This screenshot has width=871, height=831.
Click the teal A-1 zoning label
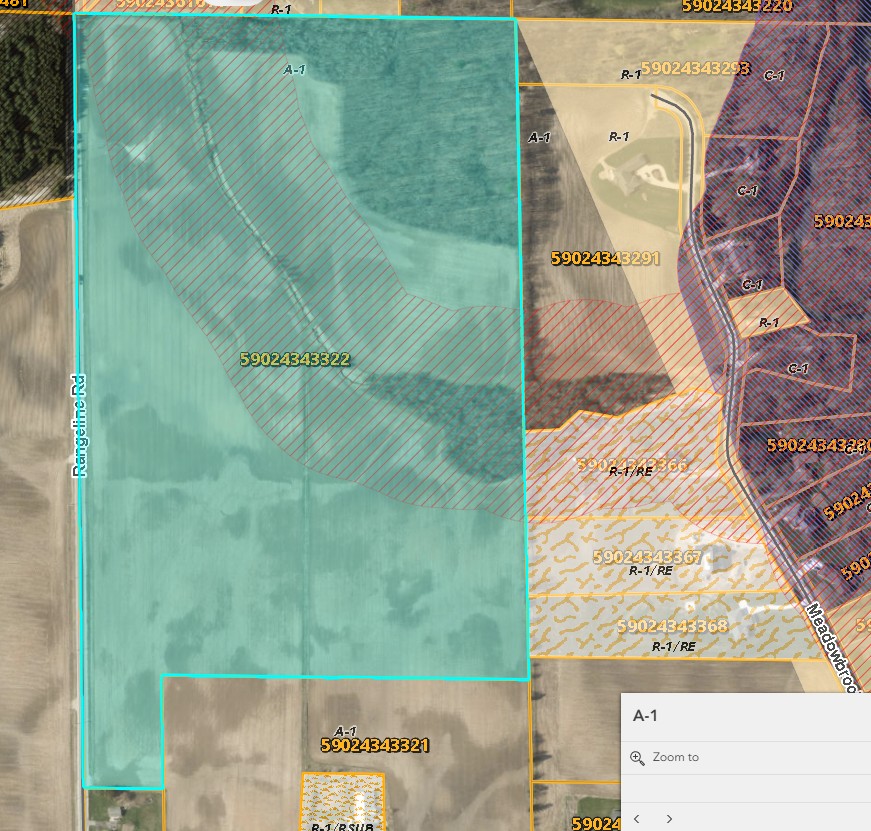(294, 69)
